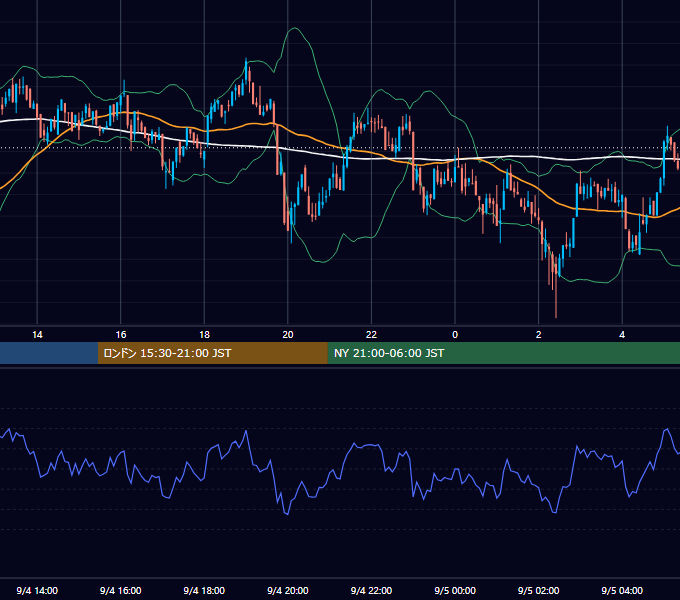
Task: Click the 9/5 00:00 time label
Action: (x=455, y=591)
